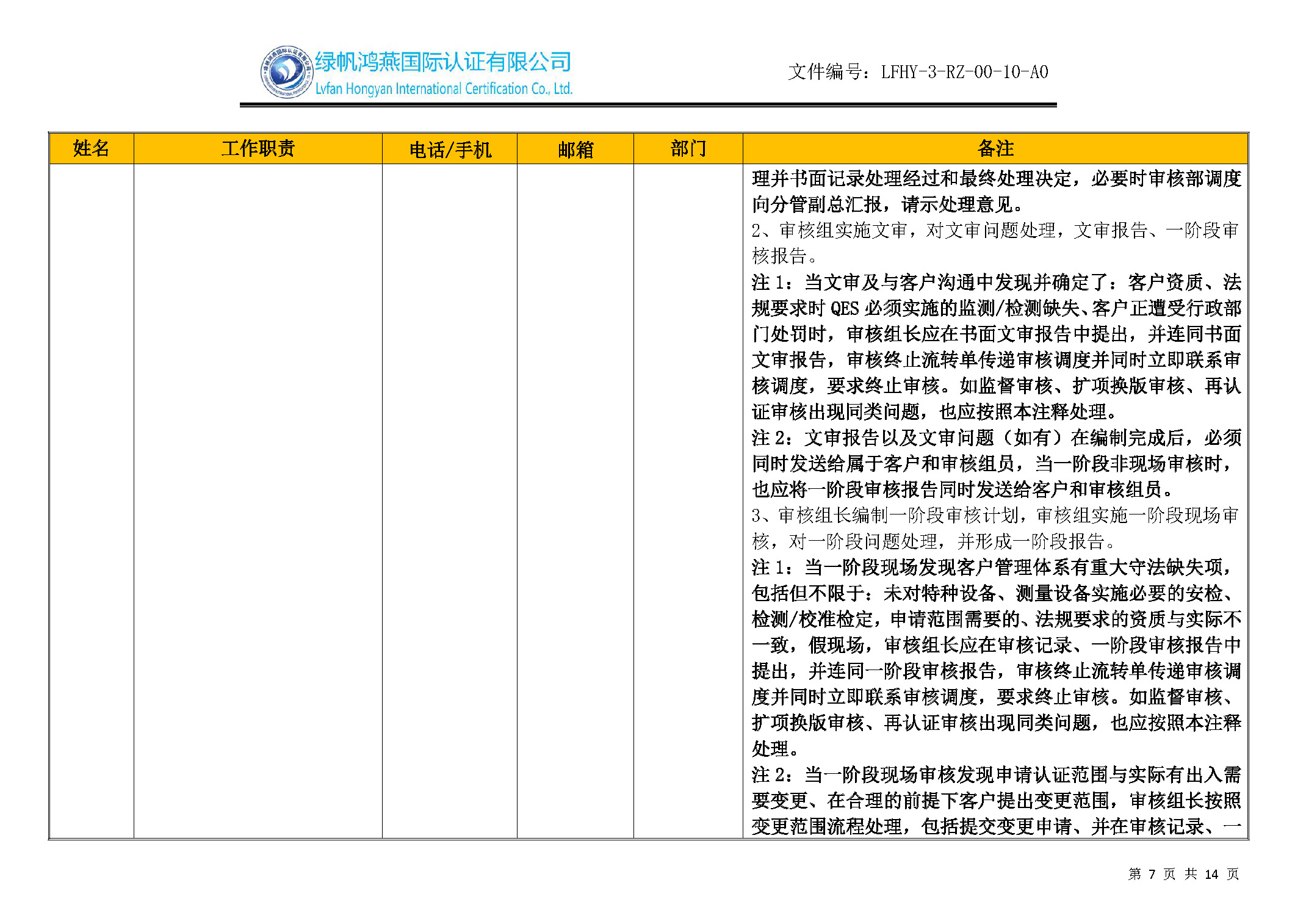This screenshot has height=924, width=1306.
Task: Click the empty cell under 邮箱
Action: [575, 500]
